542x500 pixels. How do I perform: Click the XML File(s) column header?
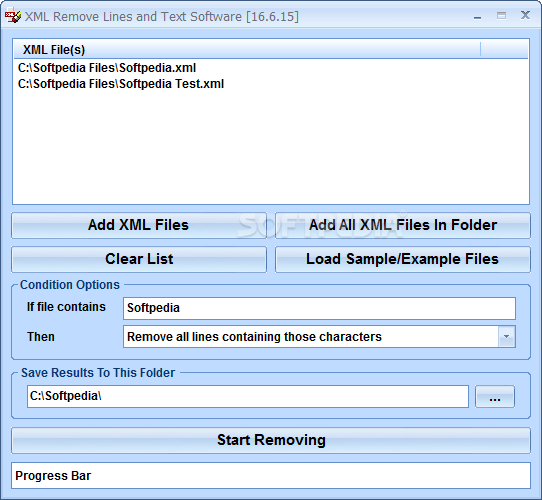click(x=247, y=50)
